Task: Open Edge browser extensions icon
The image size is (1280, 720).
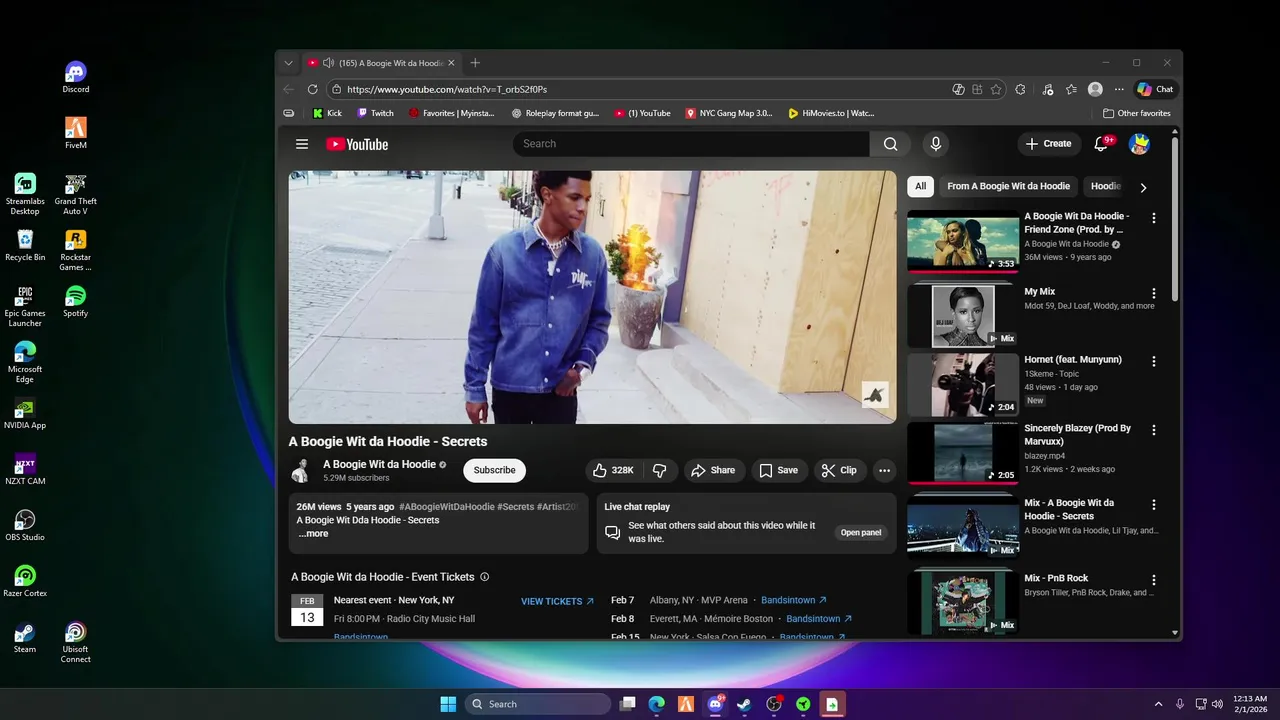Action: click(1020, 89)
